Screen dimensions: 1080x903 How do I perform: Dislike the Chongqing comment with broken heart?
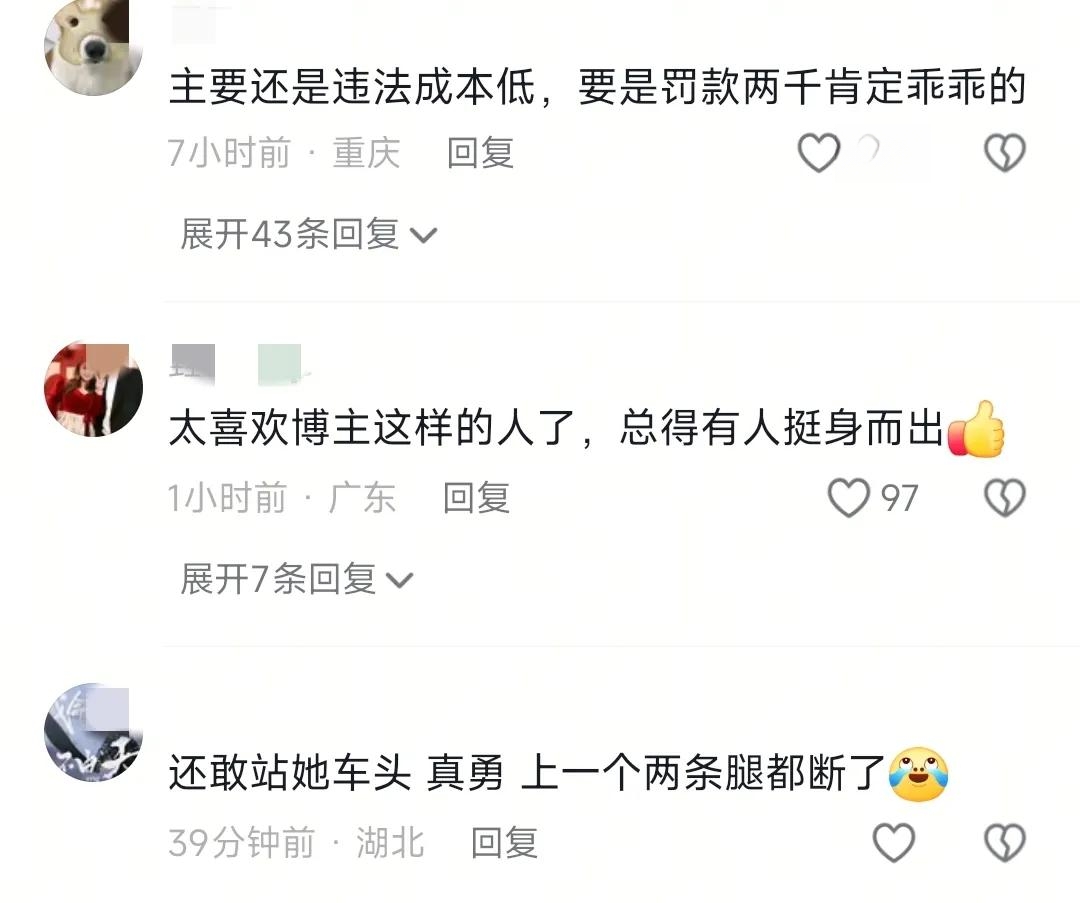(1005, 152)
